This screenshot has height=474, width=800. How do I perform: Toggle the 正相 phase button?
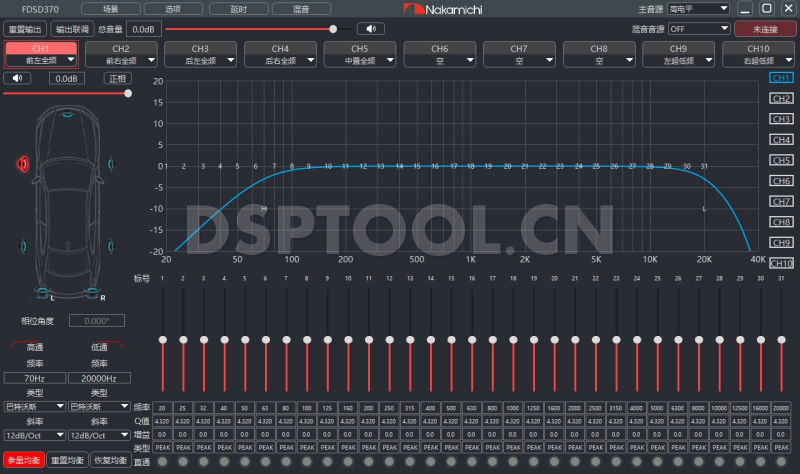click(117, 78)
